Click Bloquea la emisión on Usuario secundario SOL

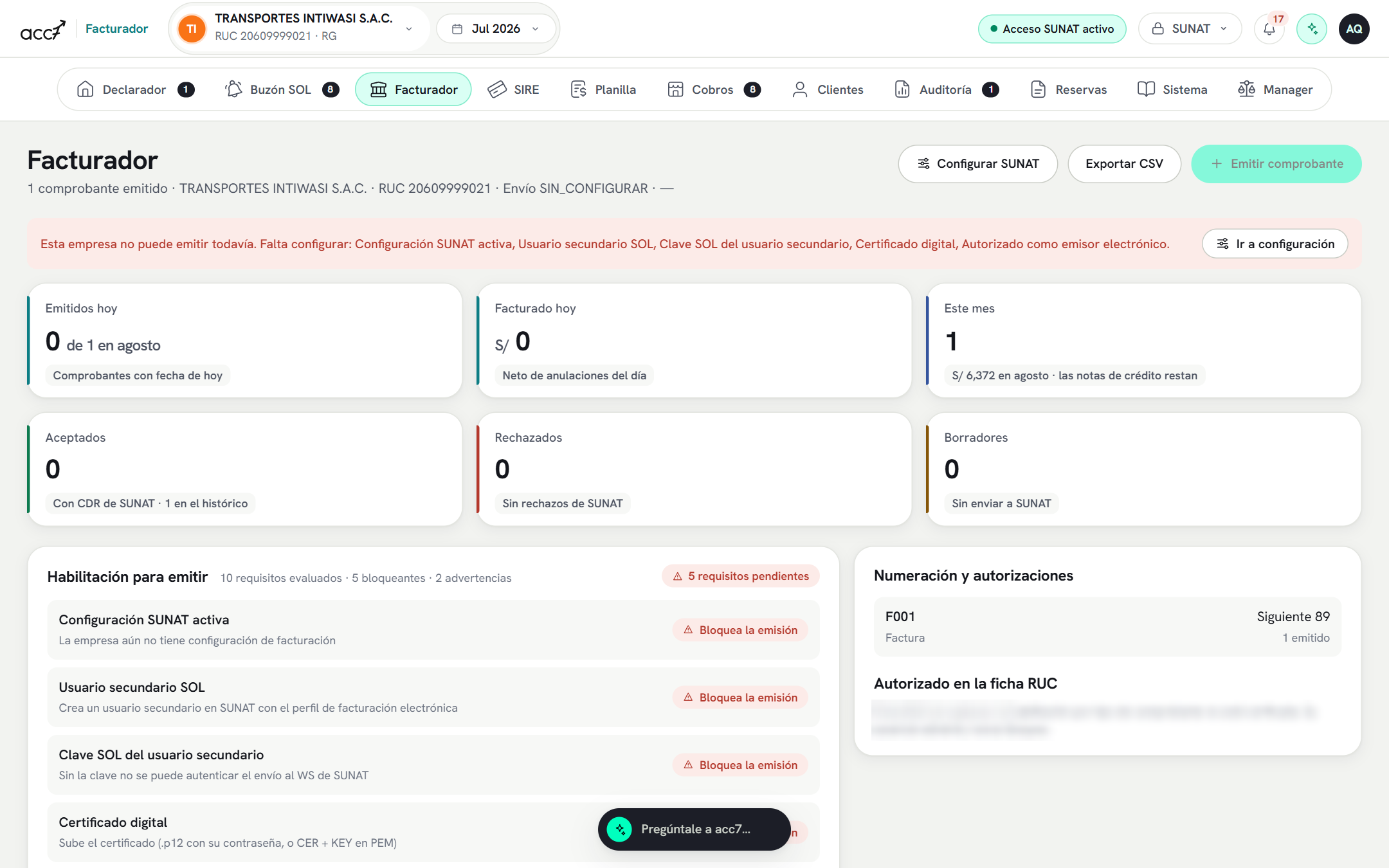(740, 698)
